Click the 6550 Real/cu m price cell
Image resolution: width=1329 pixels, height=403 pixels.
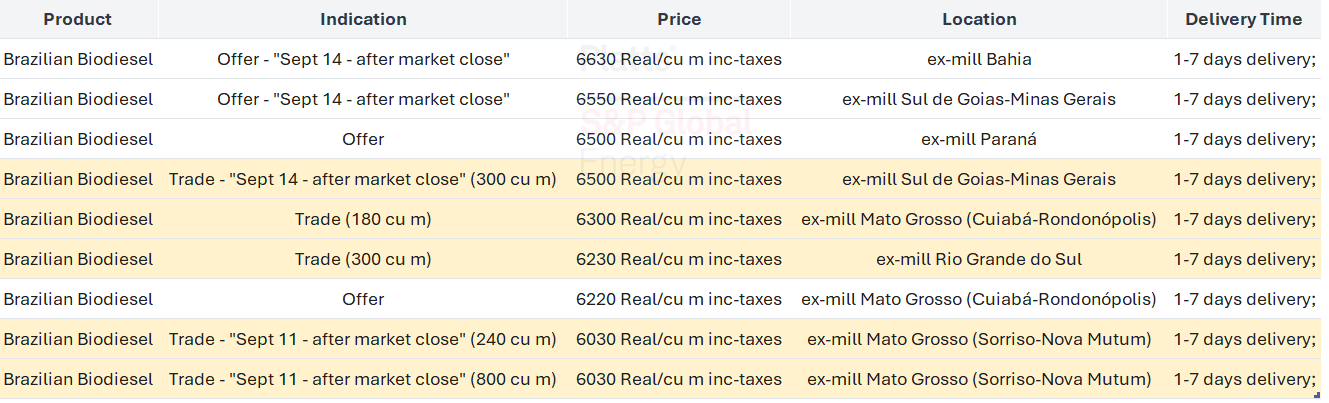tap(679, 99)
